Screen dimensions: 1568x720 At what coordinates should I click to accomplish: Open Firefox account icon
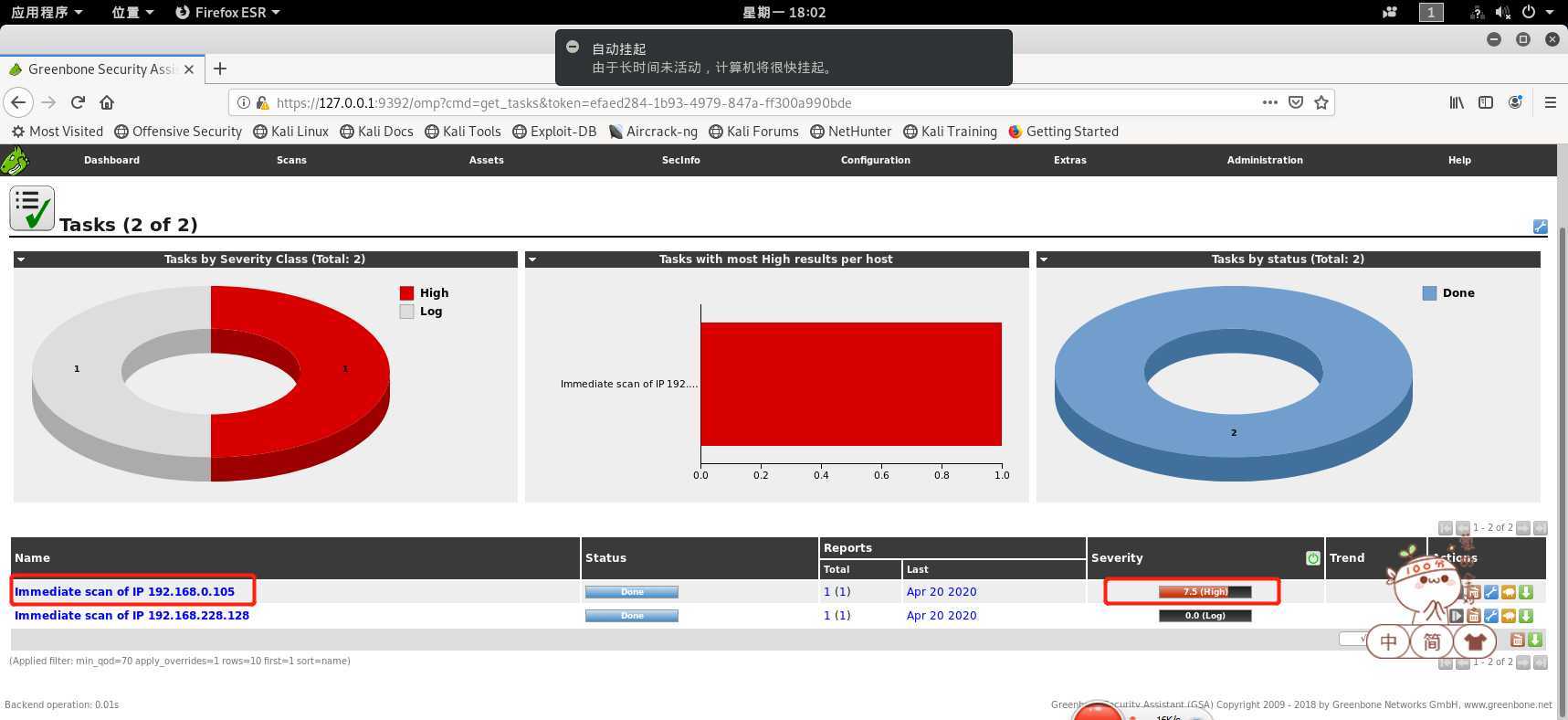(x=1515, y=102)
